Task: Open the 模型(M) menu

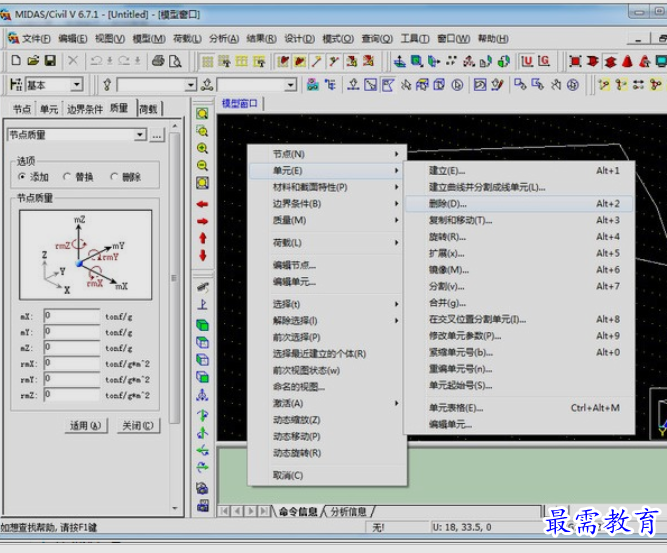Action: click(149, 39)
